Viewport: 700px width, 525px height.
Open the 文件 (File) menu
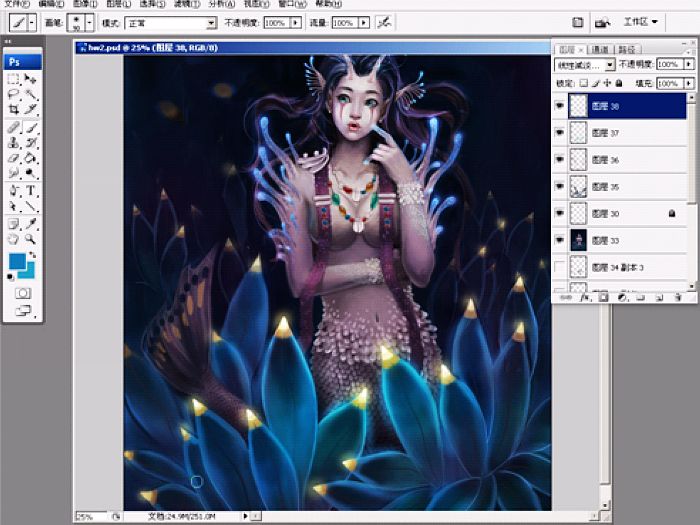pos(17,4)
